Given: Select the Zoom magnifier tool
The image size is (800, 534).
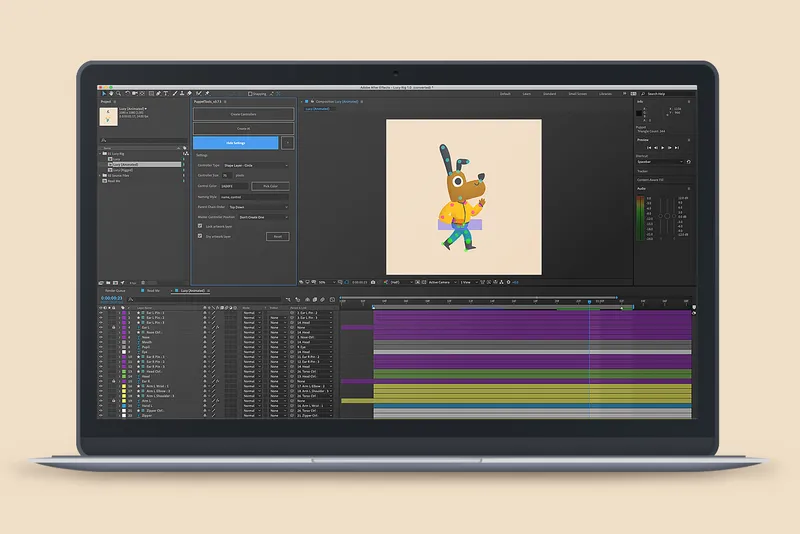Looking at the screenshot, I should pos(118,93).
